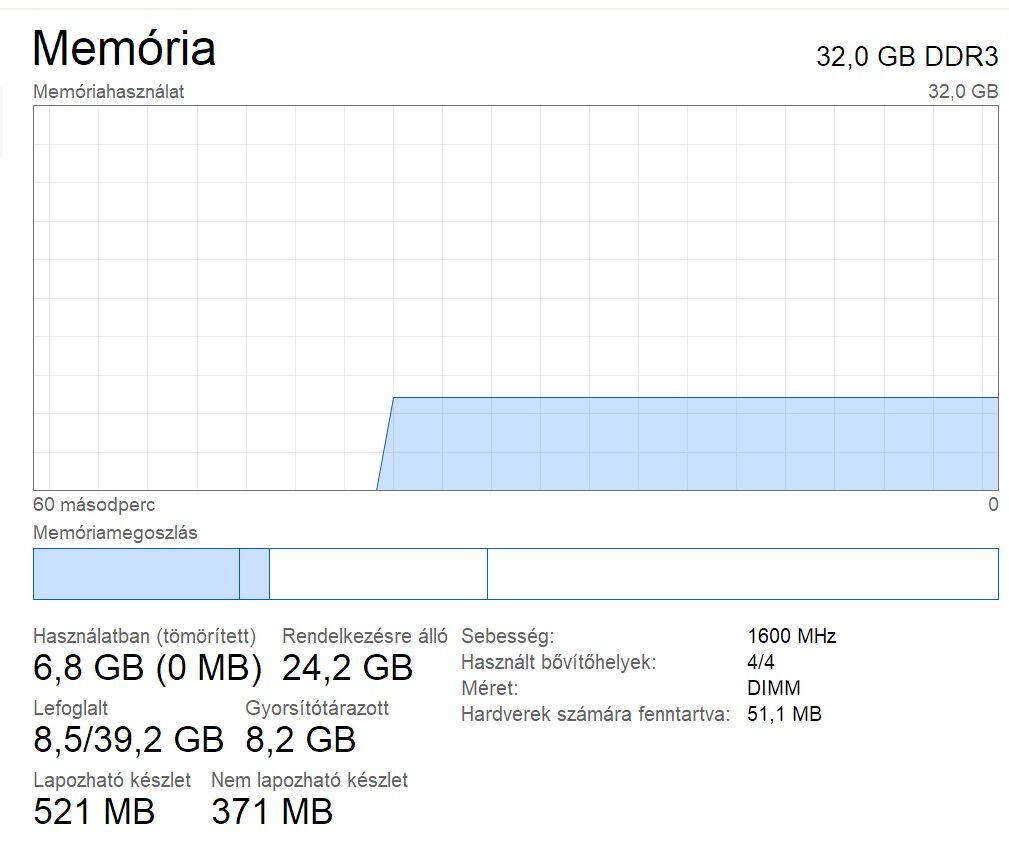
Task: Click the Memória heading
Action: point(124,48)
